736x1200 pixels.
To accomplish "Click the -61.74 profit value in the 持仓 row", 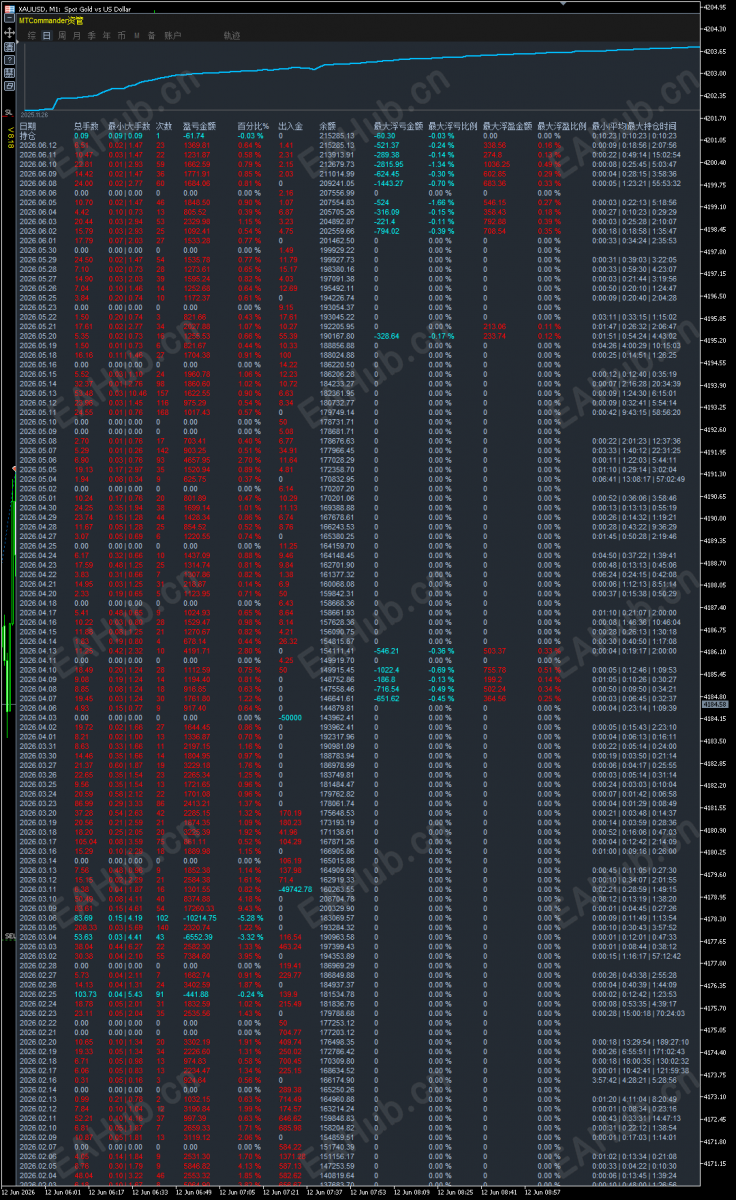I will click(x=195, y=135).
